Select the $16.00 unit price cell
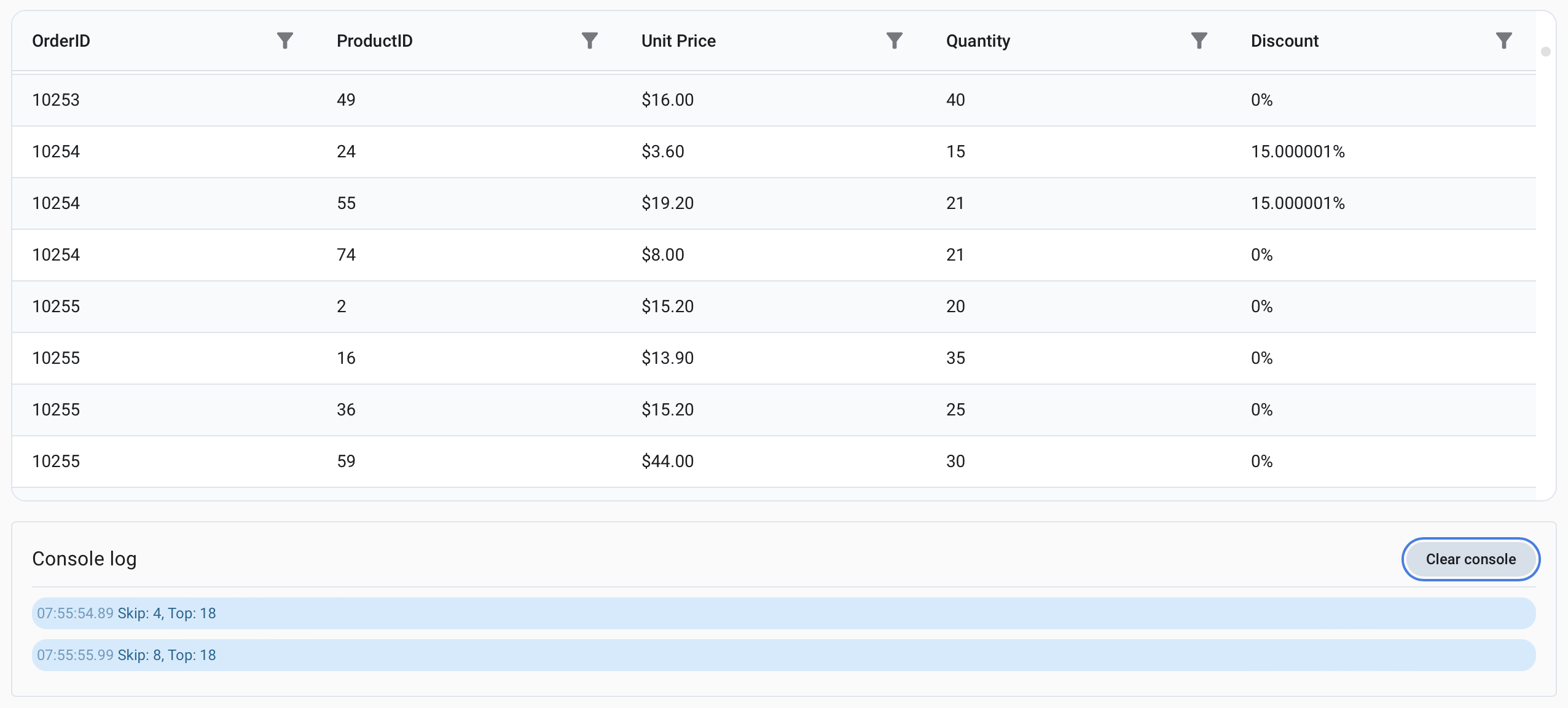Image resolution: width=1568 pixels, height=708 pixels. [x=774, y=100]
